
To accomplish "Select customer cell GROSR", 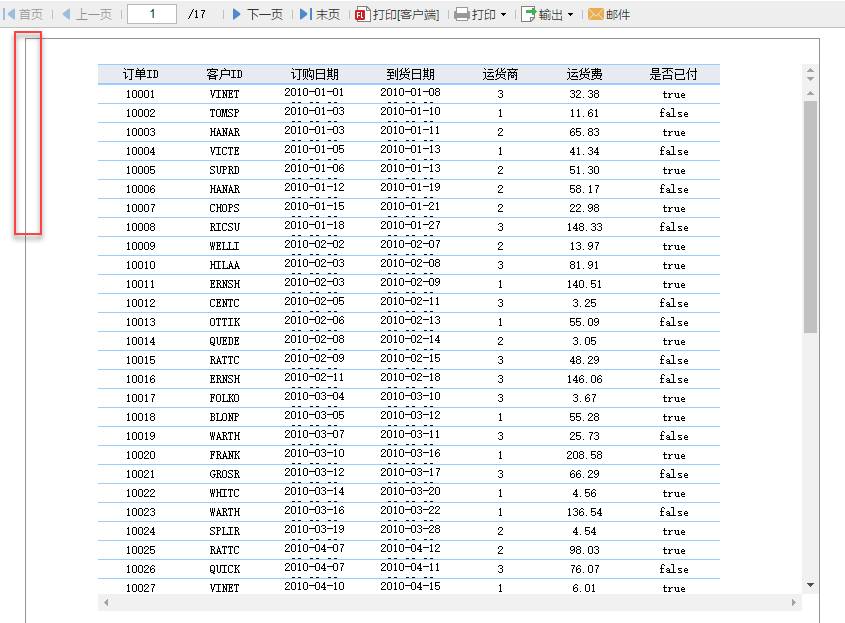I will [x=224, y=474].
